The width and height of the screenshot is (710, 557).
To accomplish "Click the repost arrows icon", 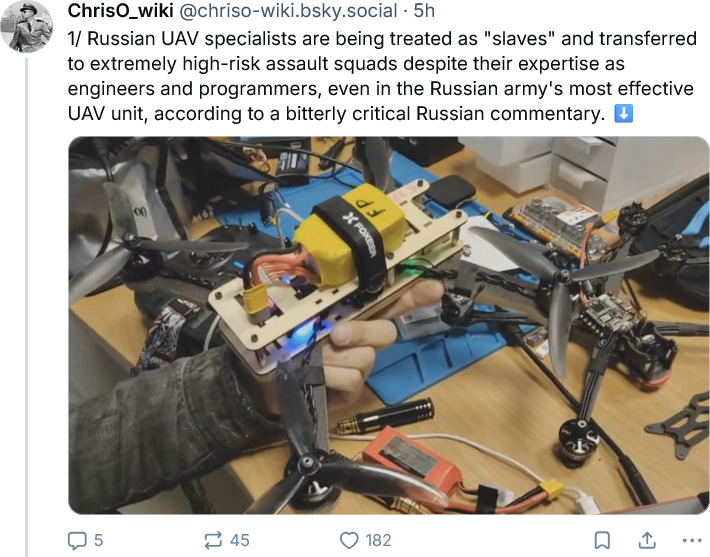I will (213, 540).
